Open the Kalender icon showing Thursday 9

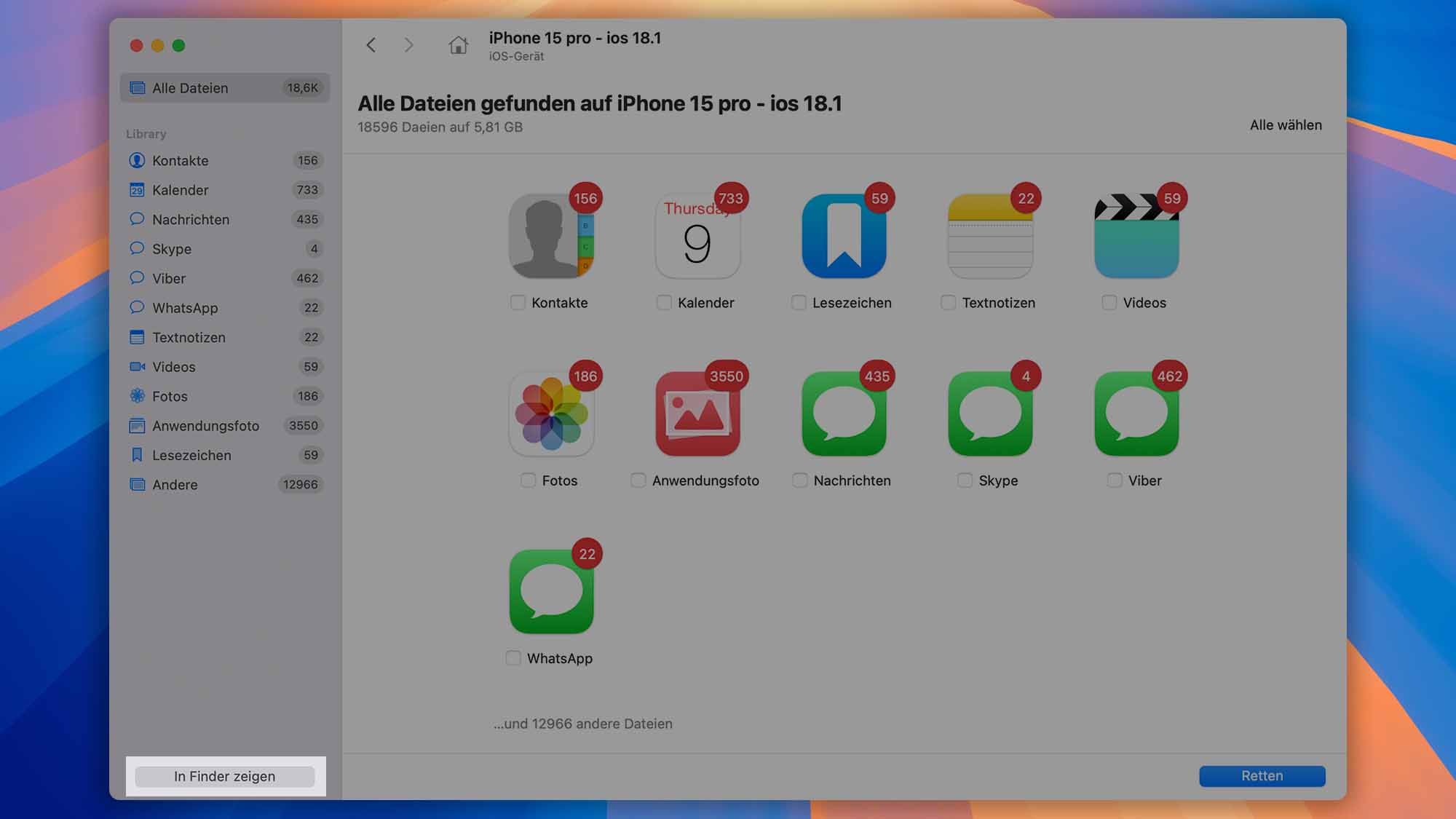[698, 236]
